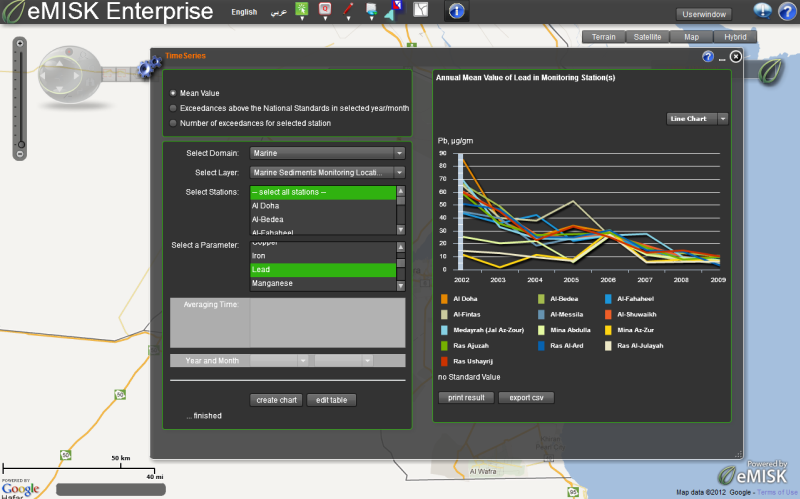Image resolution: width=800 pixels, height=499 pixels.
Task: Select Lead in the parameter list
Action: point(323,269)
